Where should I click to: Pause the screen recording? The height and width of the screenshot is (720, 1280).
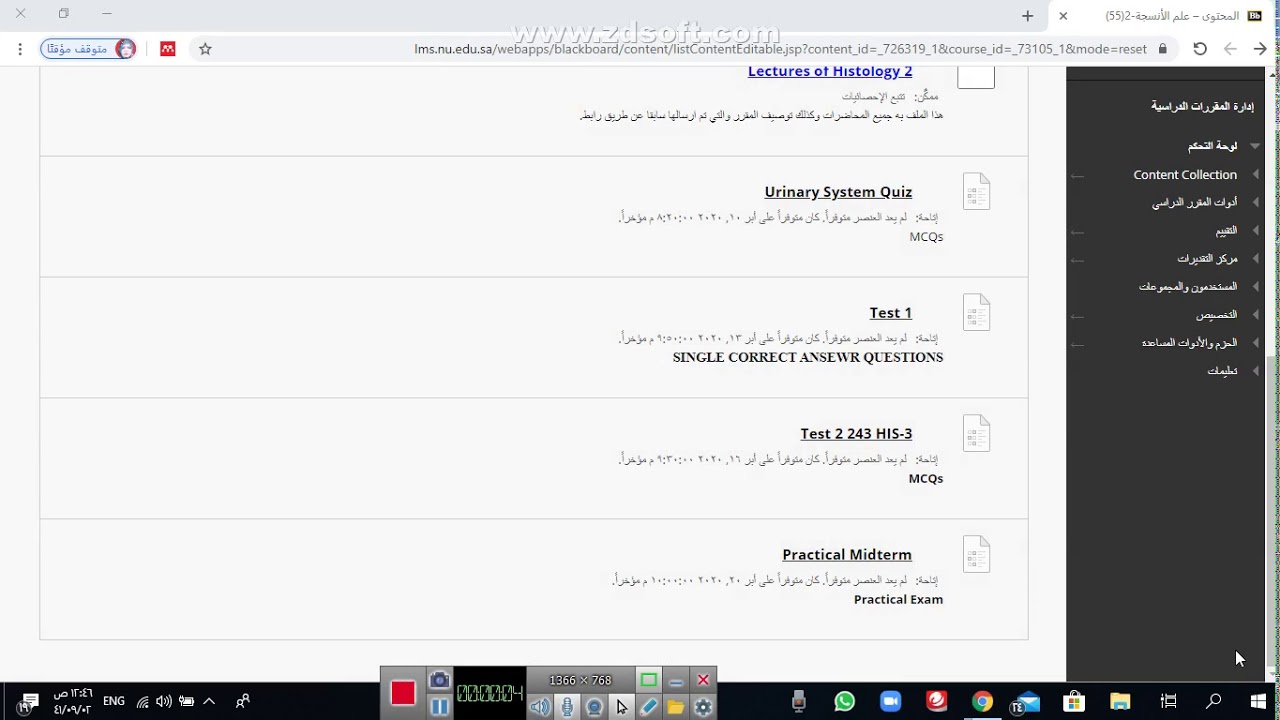click(x=439, y=707)
